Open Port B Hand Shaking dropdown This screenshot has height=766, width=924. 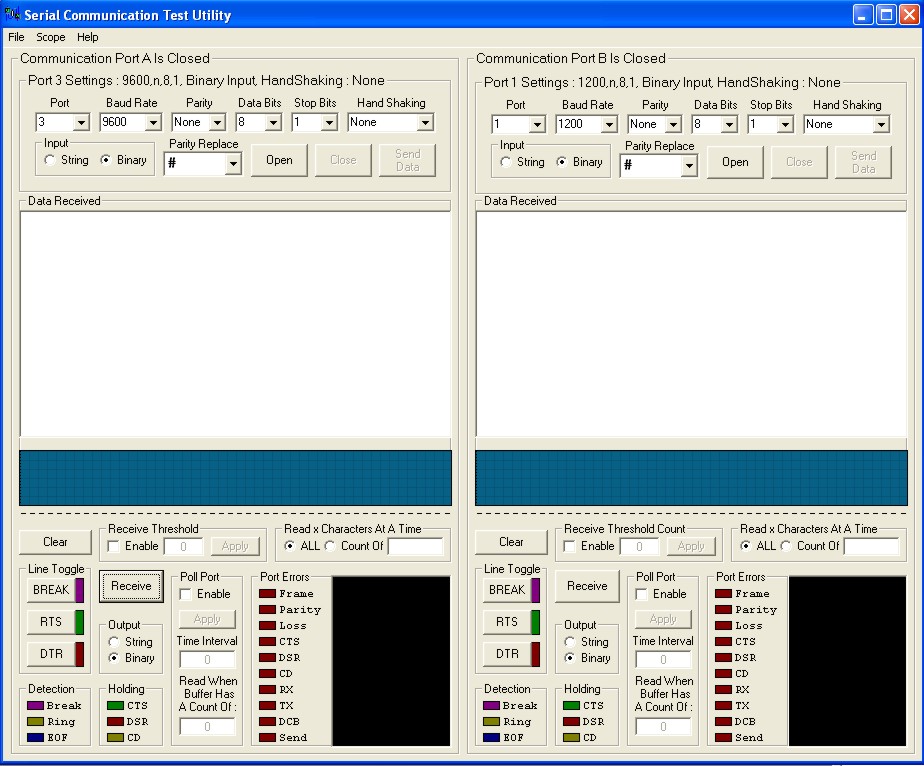[881, 124]
